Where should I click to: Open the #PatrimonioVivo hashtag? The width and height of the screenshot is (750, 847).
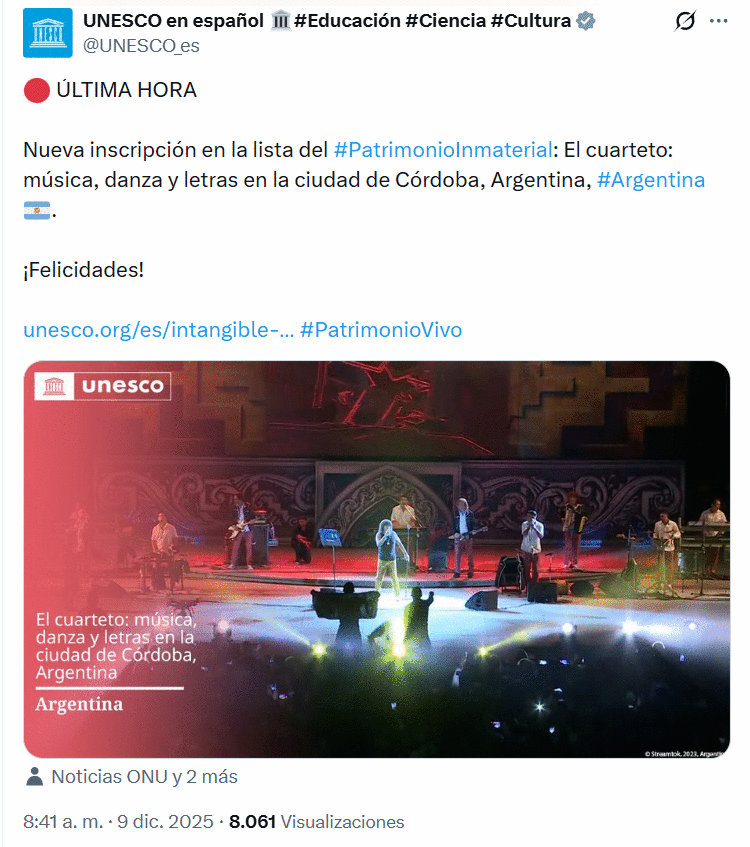(381, 330)
